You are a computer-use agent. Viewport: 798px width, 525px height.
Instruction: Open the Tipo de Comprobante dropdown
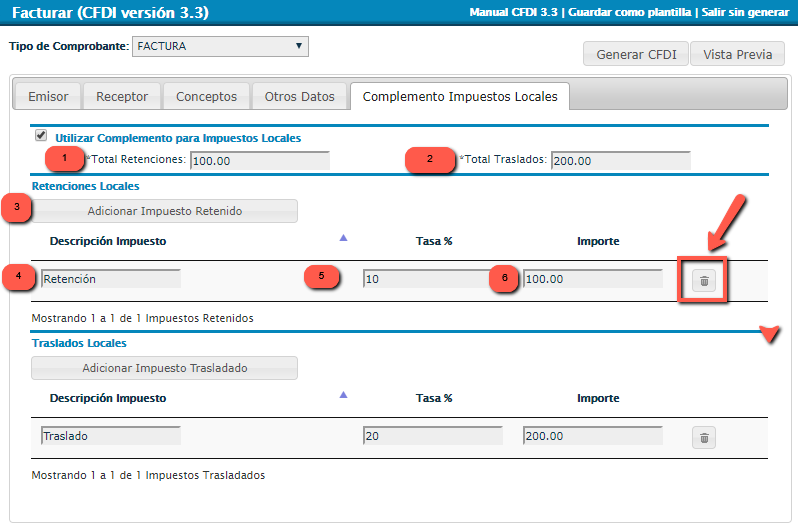pos(220,46)
